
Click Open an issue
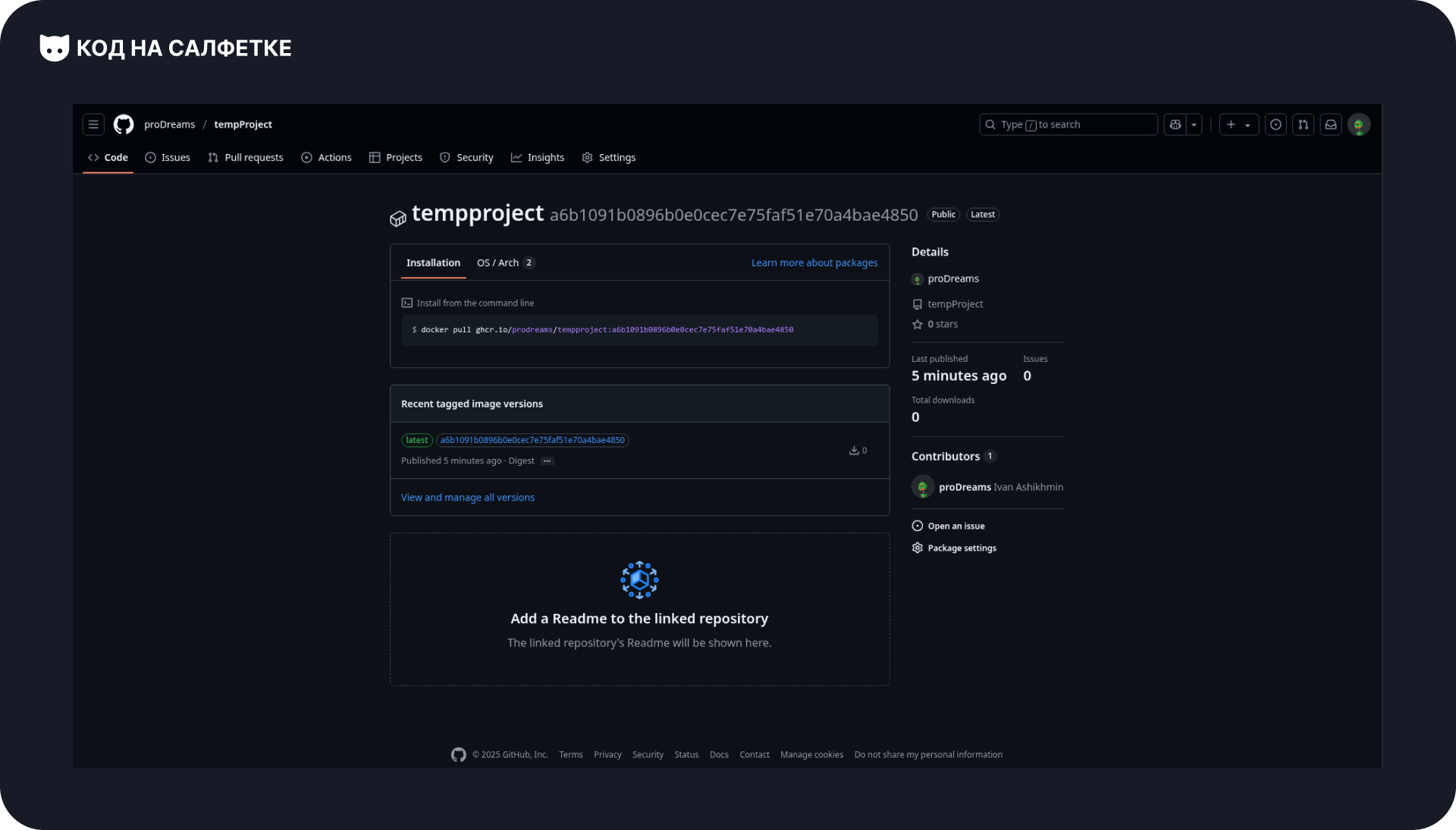949,527
